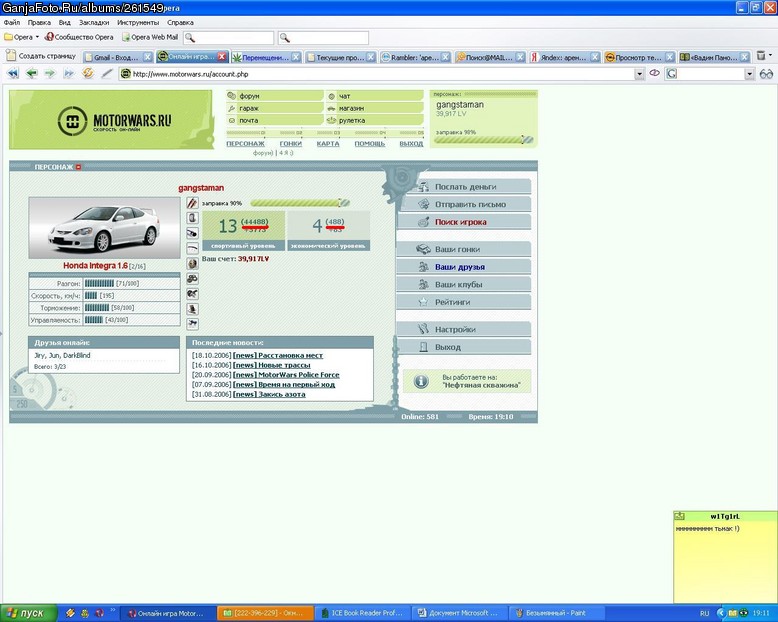Click the Выход sidebar button
Image resolution: width=778 pixels, height=622 pixels.
[x=464, y=347]
